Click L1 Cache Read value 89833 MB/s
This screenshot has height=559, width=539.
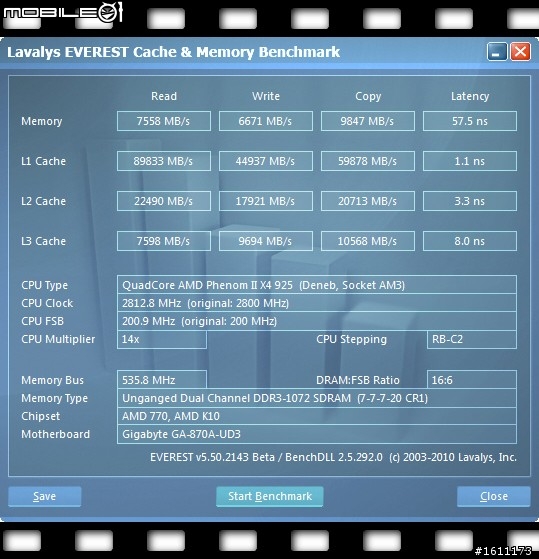(x=164, y=161)
